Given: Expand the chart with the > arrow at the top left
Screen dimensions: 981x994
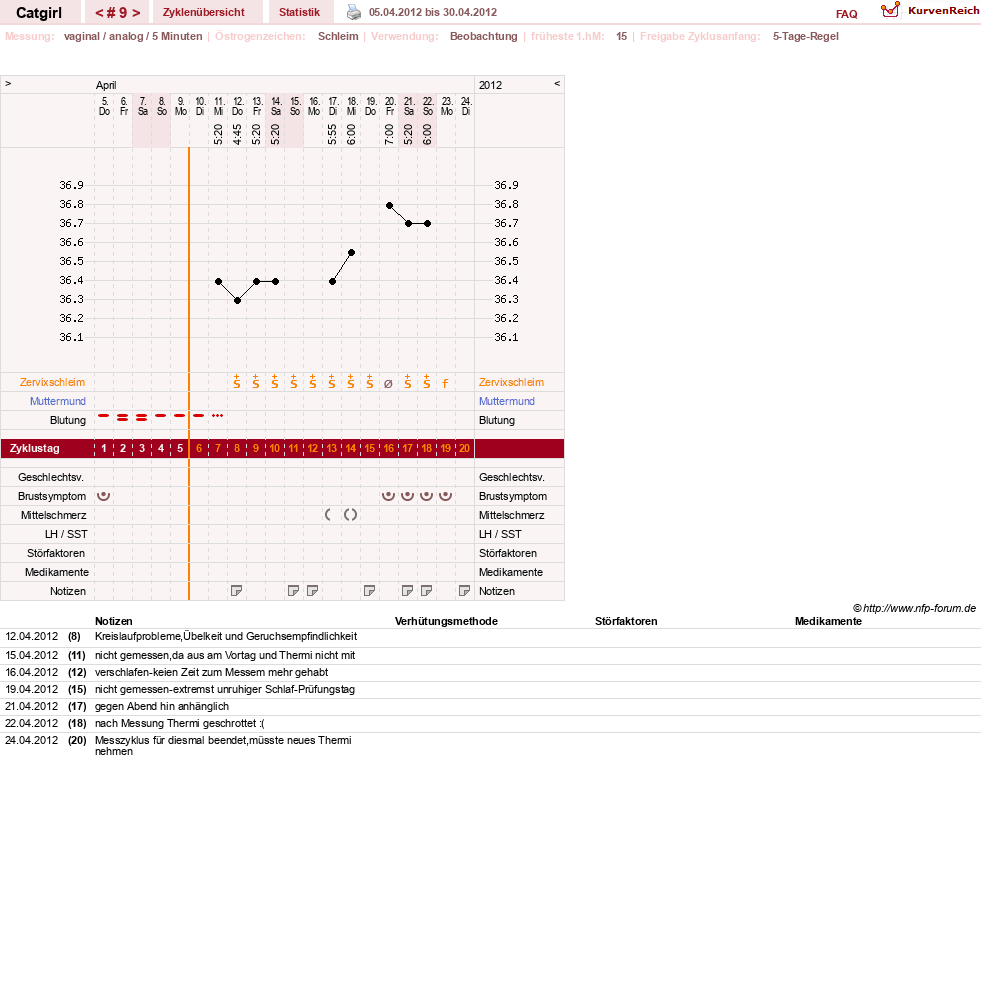Looking at the screenshot, I should pos(8,84).
